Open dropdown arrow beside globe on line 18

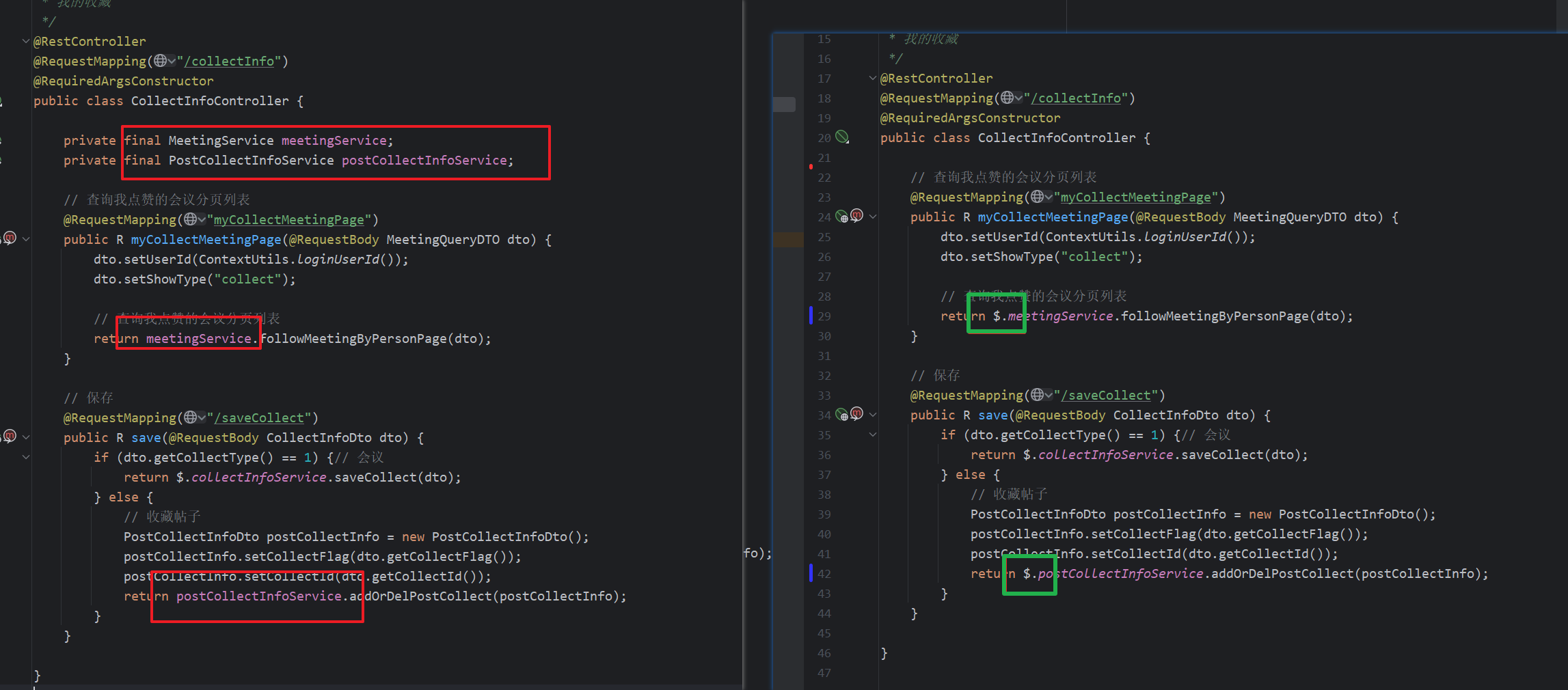(1018, 98)
